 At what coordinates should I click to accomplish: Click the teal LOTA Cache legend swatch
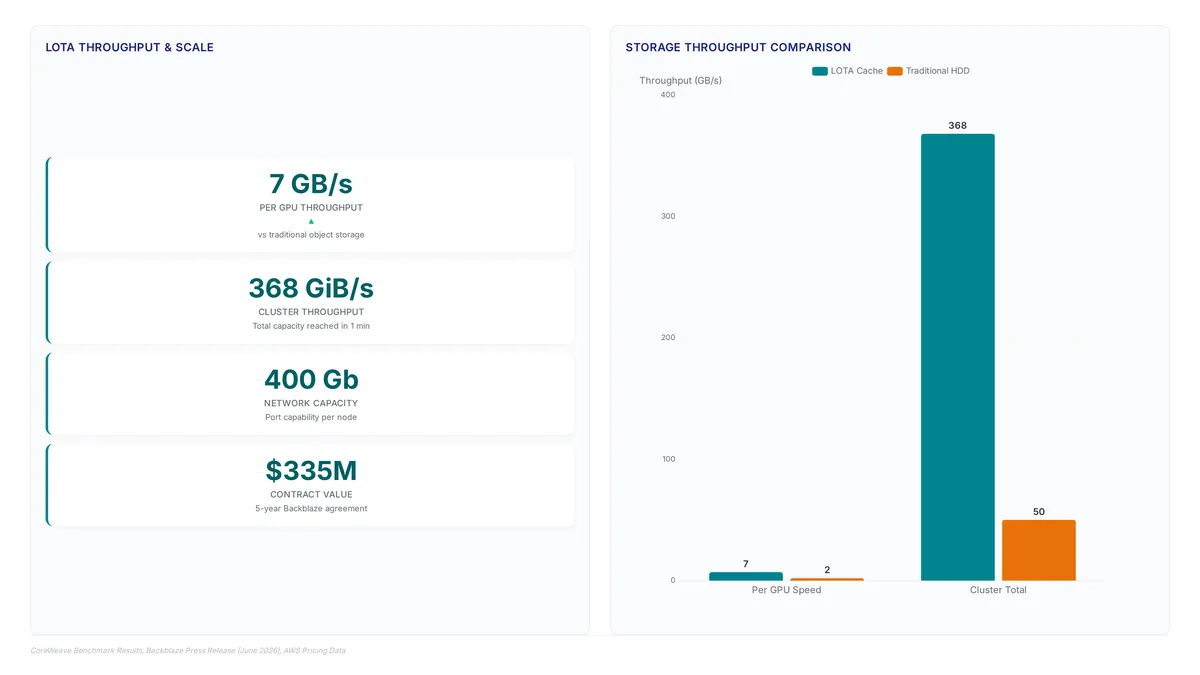(820, 71)
